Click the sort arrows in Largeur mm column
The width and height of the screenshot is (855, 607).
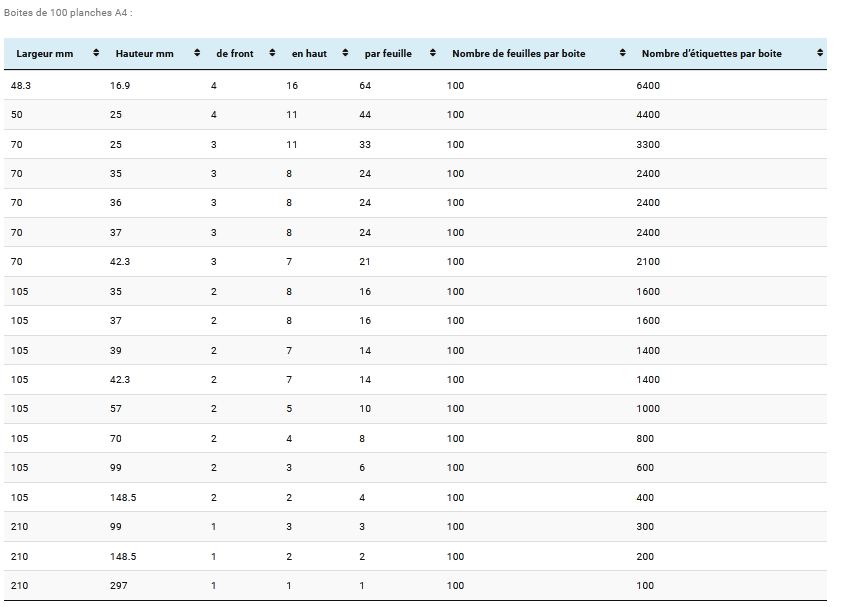96,53
